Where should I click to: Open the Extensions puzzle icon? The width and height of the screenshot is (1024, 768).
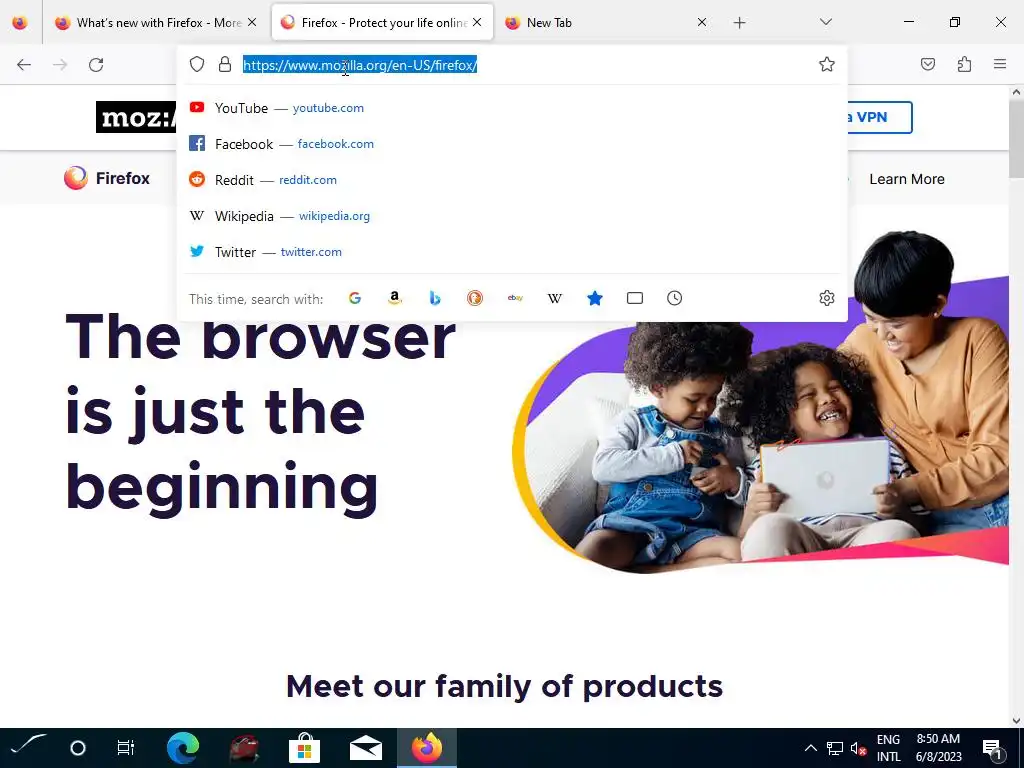coord(964,64)
